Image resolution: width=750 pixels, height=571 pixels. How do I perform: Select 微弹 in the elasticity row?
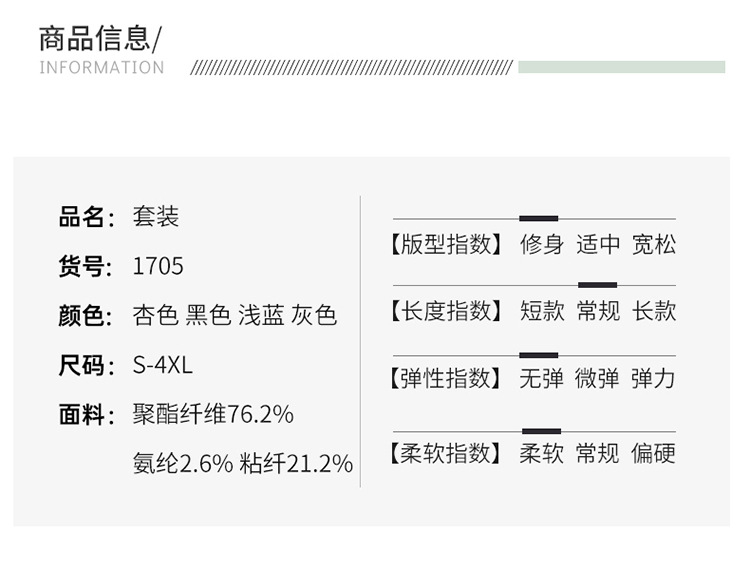pyautogui.click(x=598, y=378)
